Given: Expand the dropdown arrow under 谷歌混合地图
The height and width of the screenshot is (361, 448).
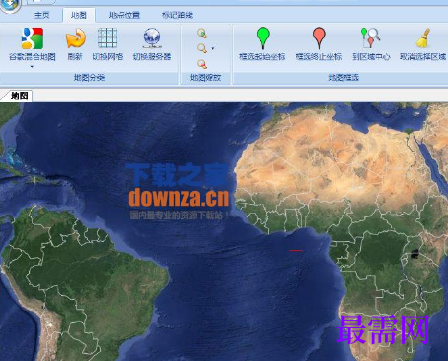Looking at the screenshot, I should coord(32,67).
